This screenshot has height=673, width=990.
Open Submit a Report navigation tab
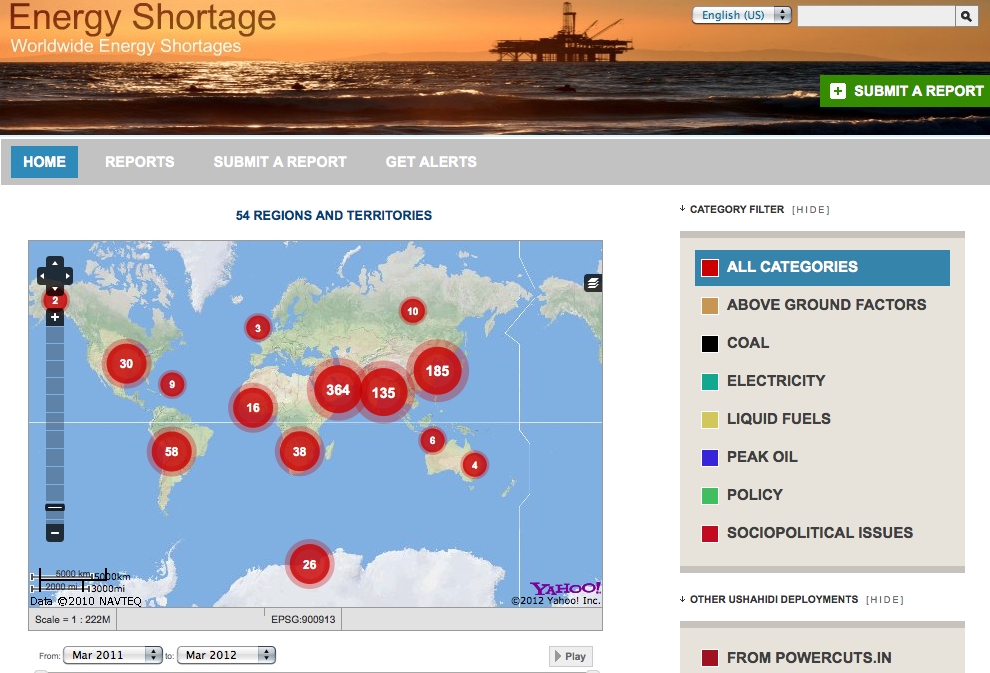click(280, 162)
